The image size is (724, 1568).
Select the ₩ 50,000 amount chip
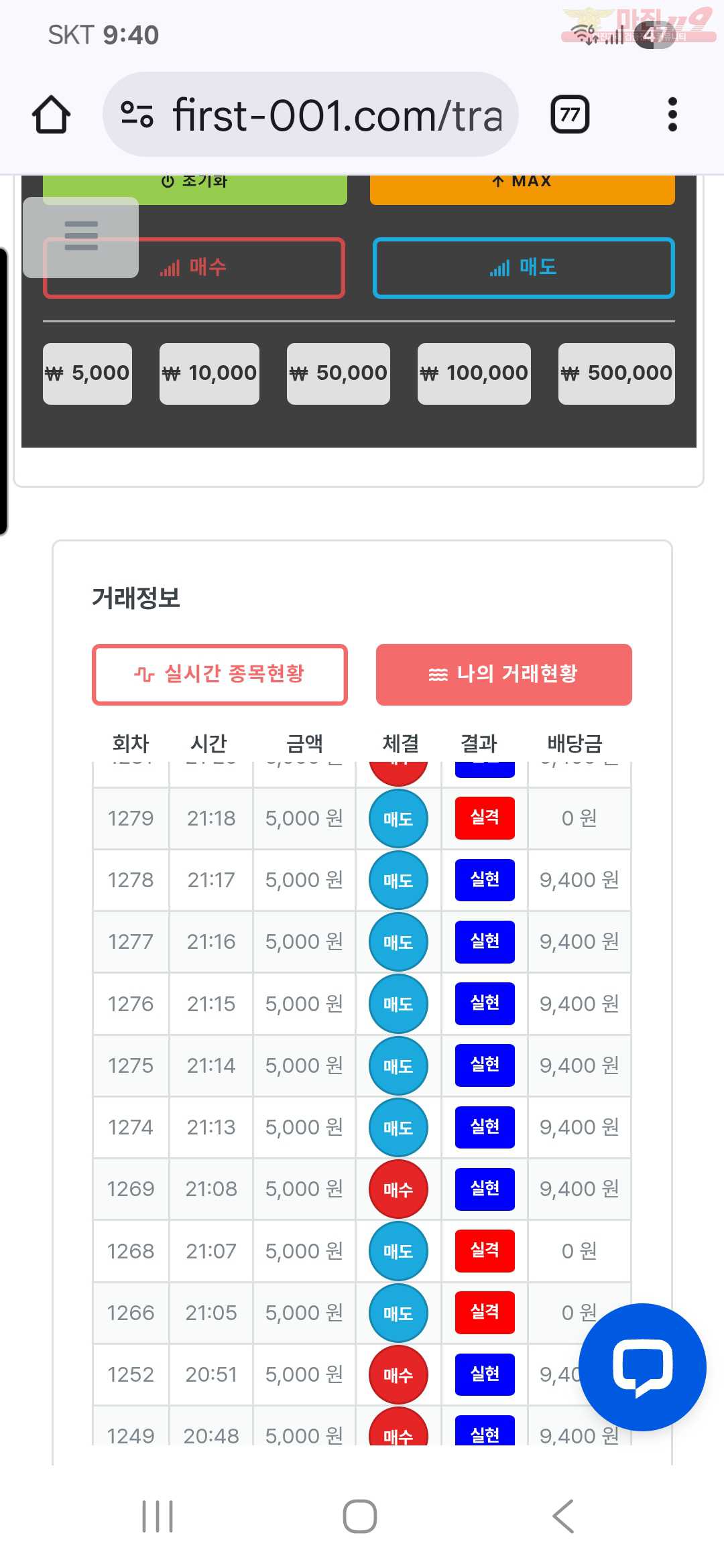(x=338, y=373)
